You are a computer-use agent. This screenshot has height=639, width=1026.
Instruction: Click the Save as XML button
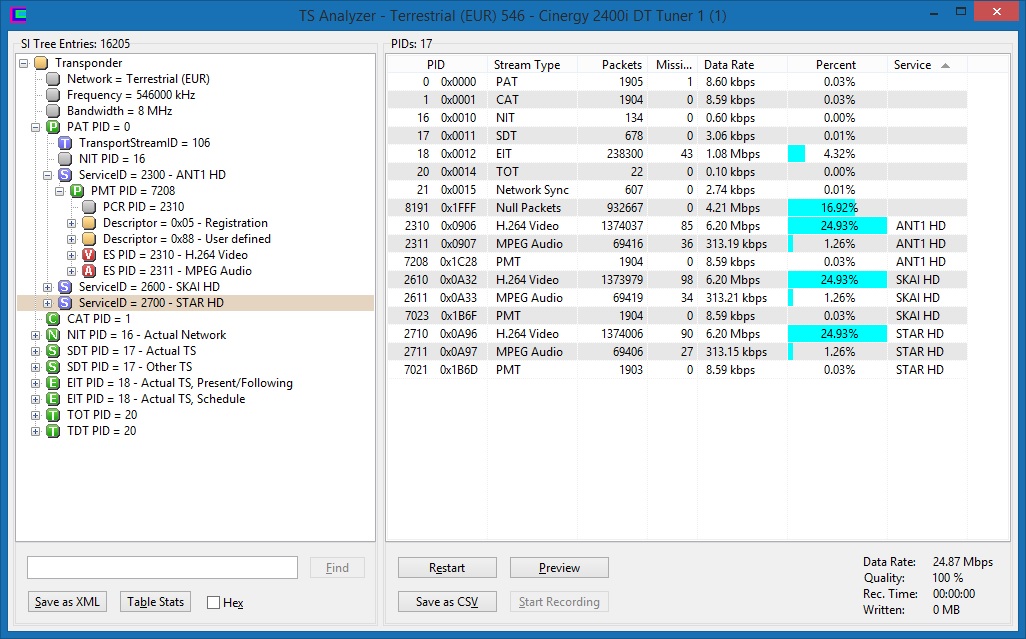coord(67,602)
